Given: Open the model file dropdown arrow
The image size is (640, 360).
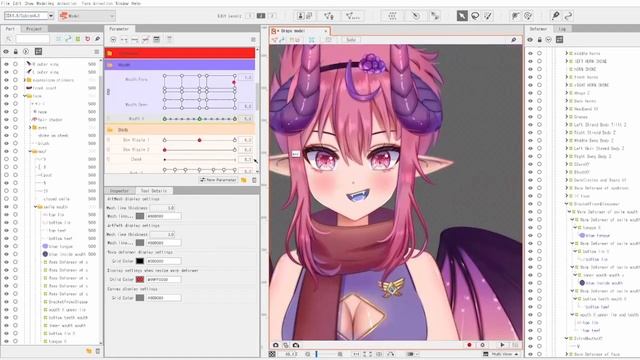Looking at the screenshot, I should pos(51,16).
